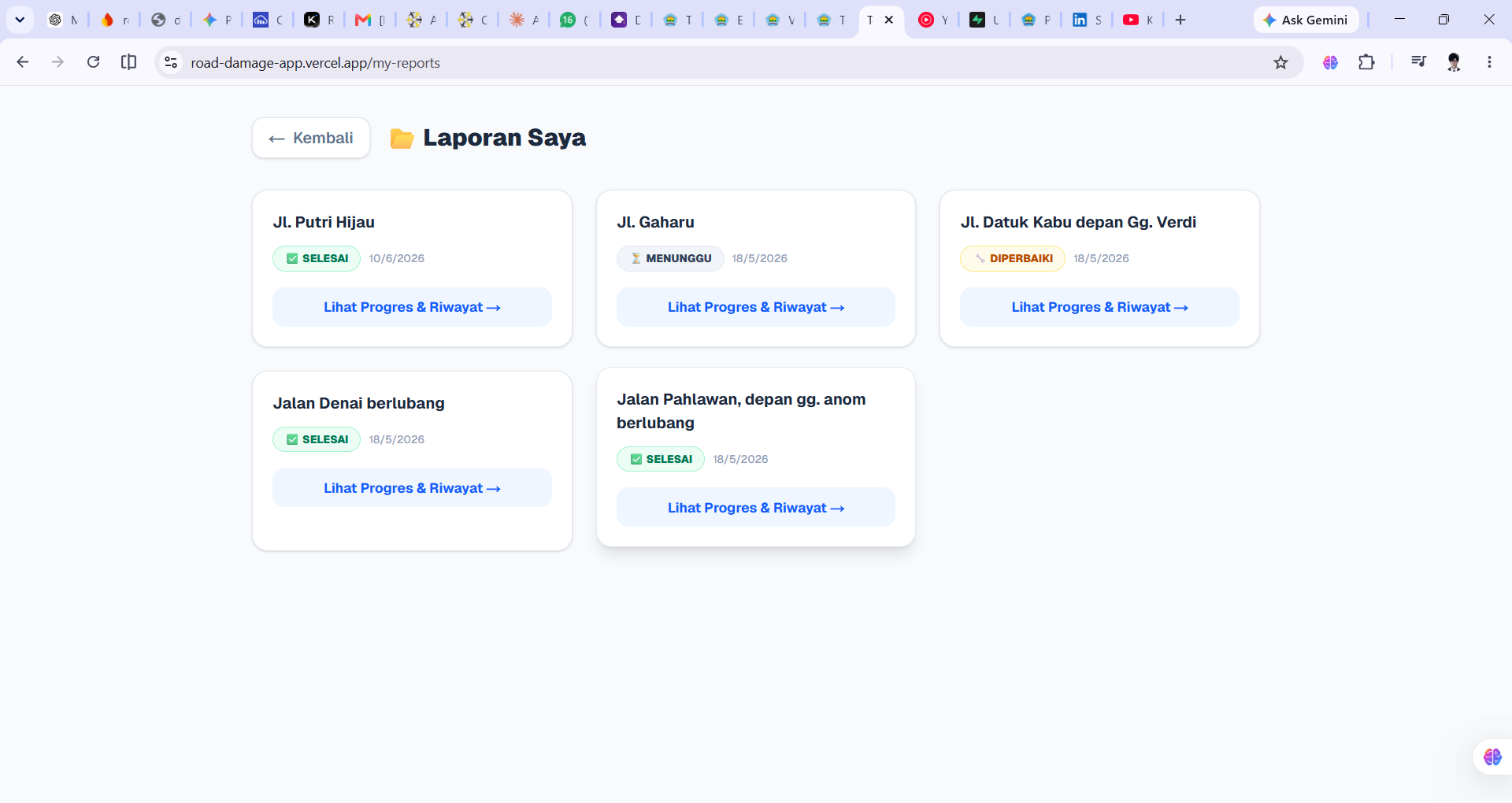Open progress history for Jalan Denai berlubang
Image resolution: width=1512 pixels, height=803 pixels.
(x=412, y=488)
